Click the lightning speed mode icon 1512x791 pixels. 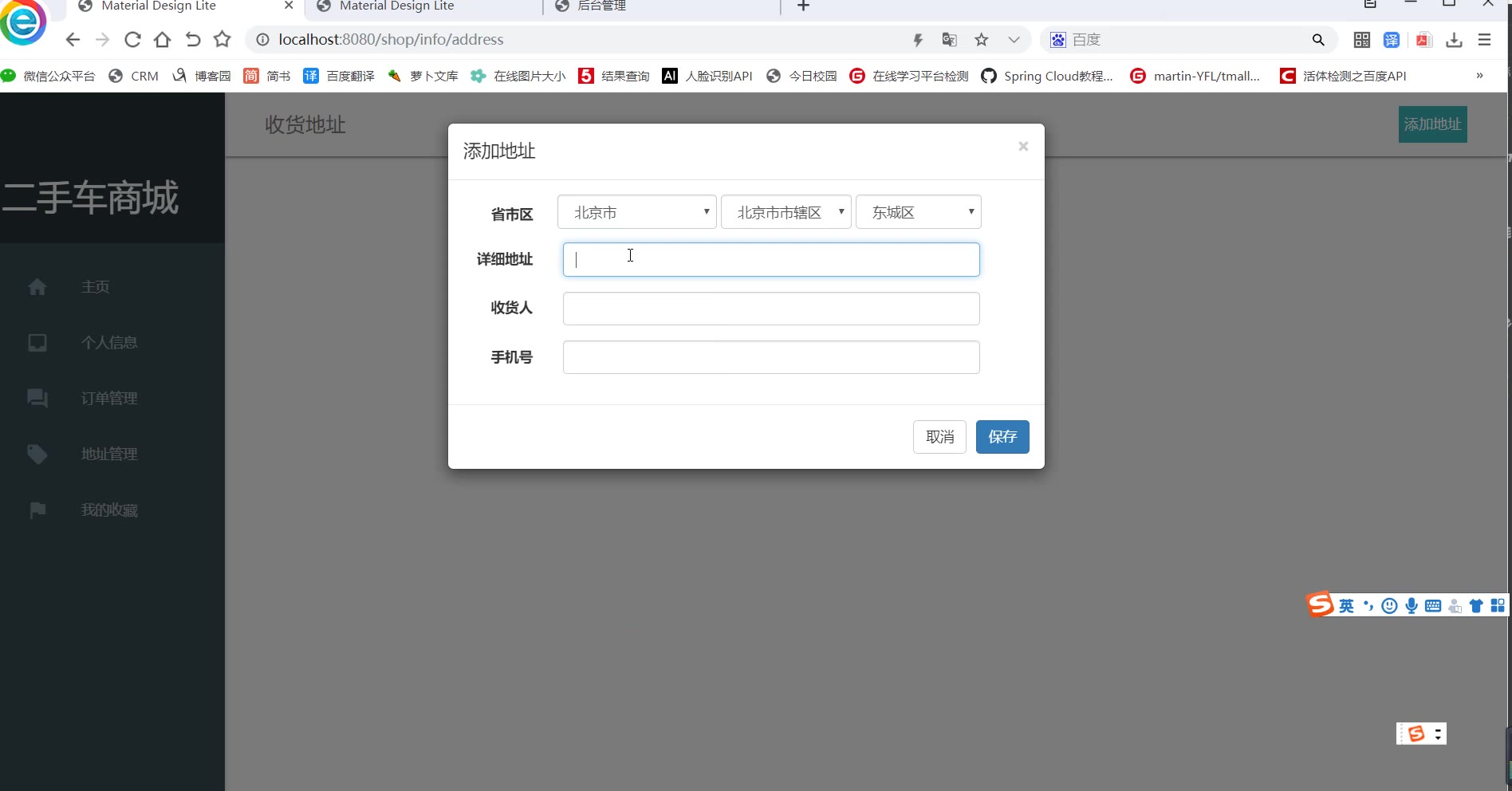point(918,40)
